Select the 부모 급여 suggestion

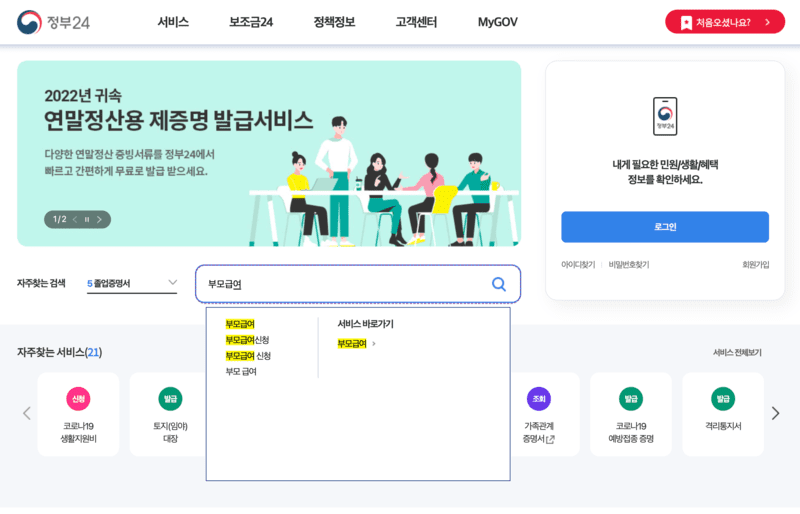pos(241,372)
